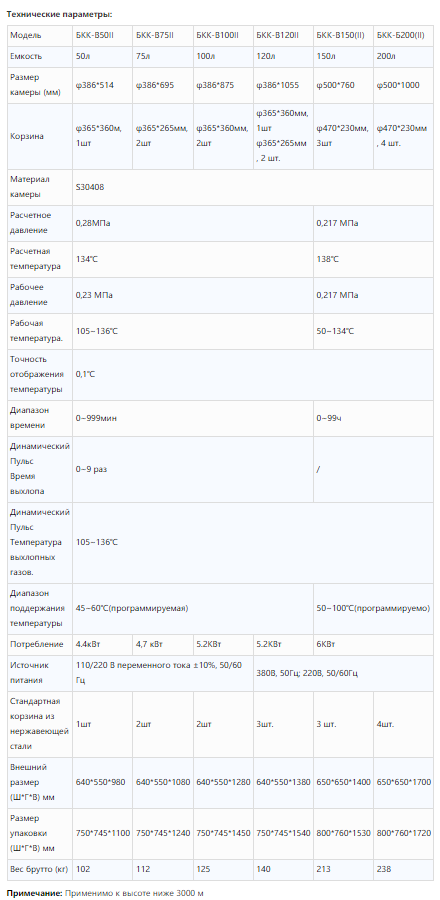Select the БКК-В120II model header cell
Viewport: 440px width, 900px height.
pos(283,36)
